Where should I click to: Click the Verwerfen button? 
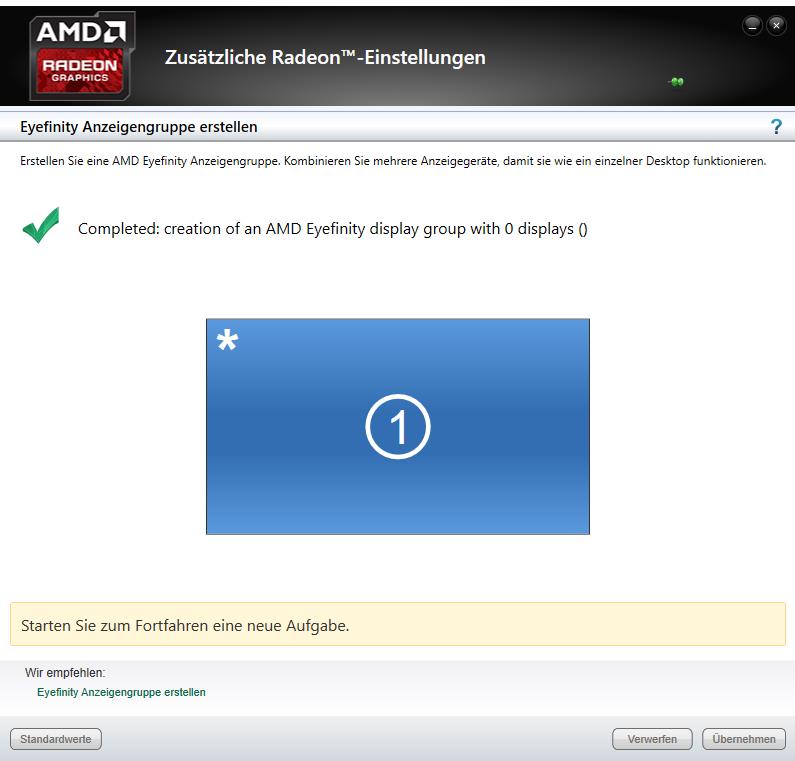[652, 739]
